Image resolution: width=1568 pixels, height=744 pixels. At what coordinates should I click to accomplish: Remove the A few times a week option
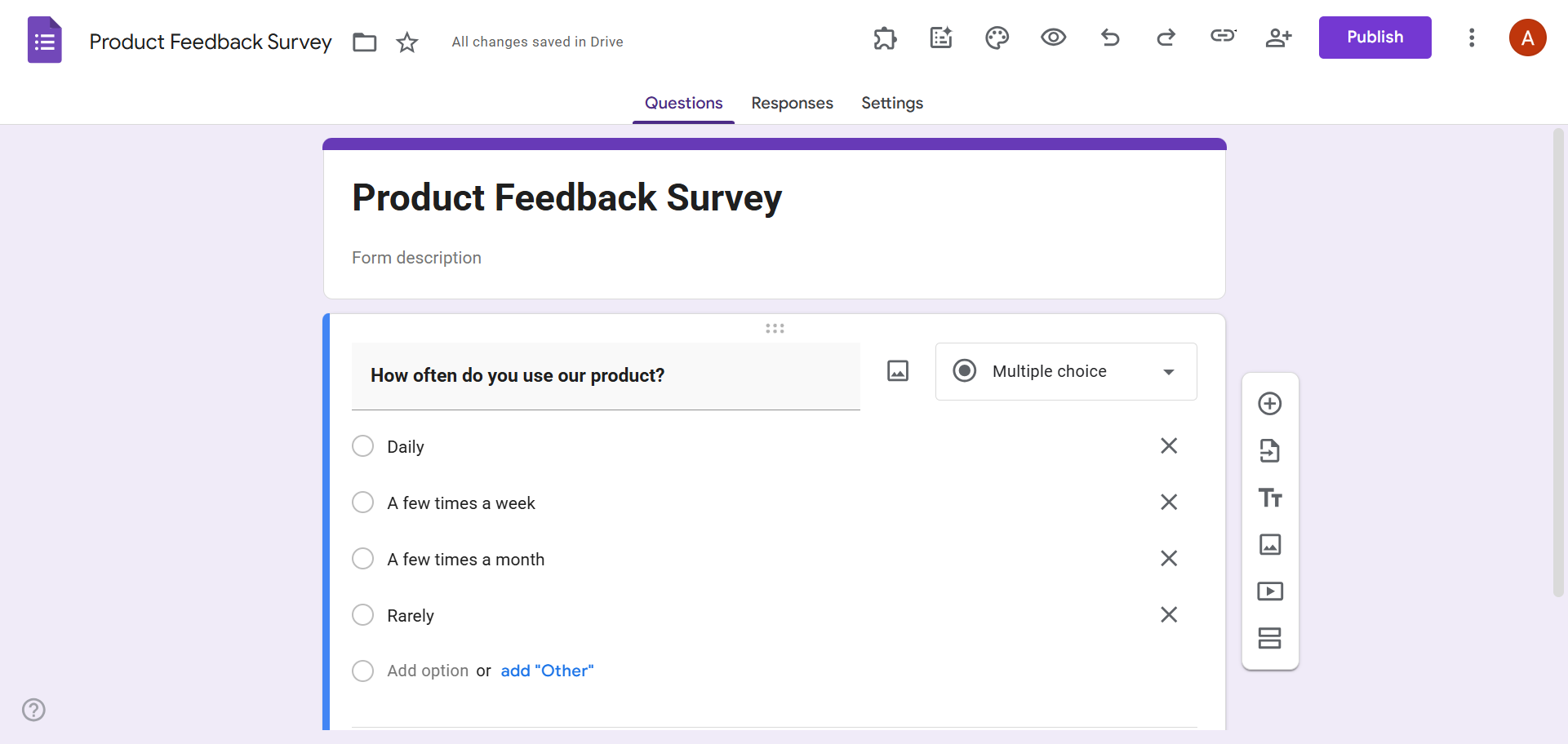(x=1169, y=502)
